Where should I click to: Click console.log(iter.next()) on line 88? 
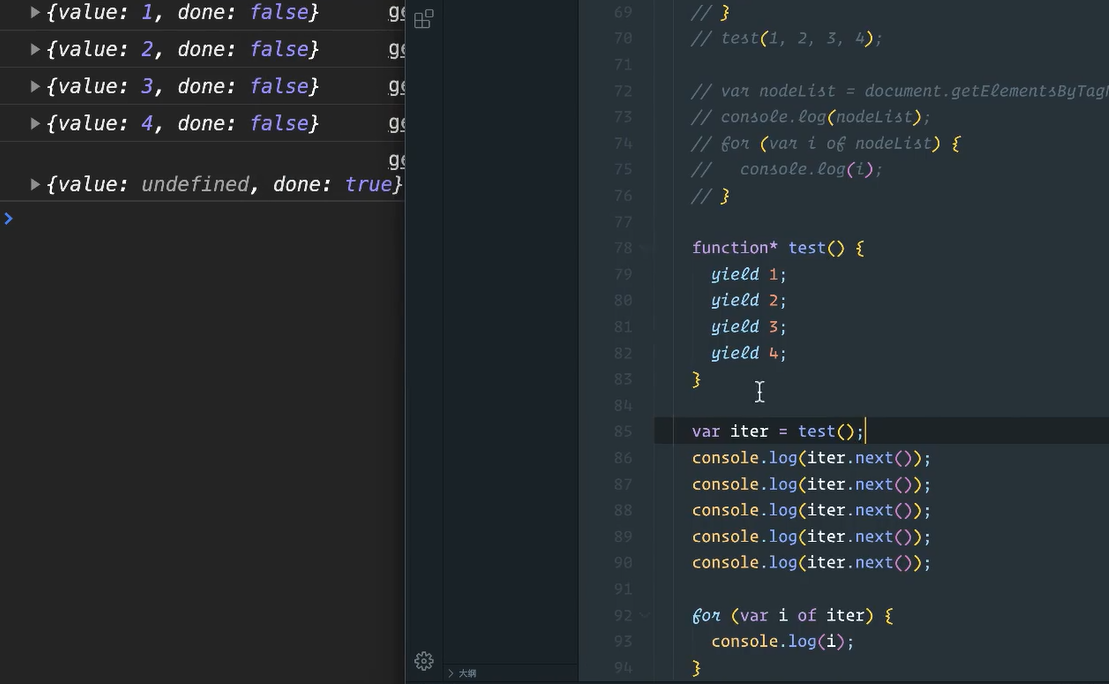(x=811, y=511)
